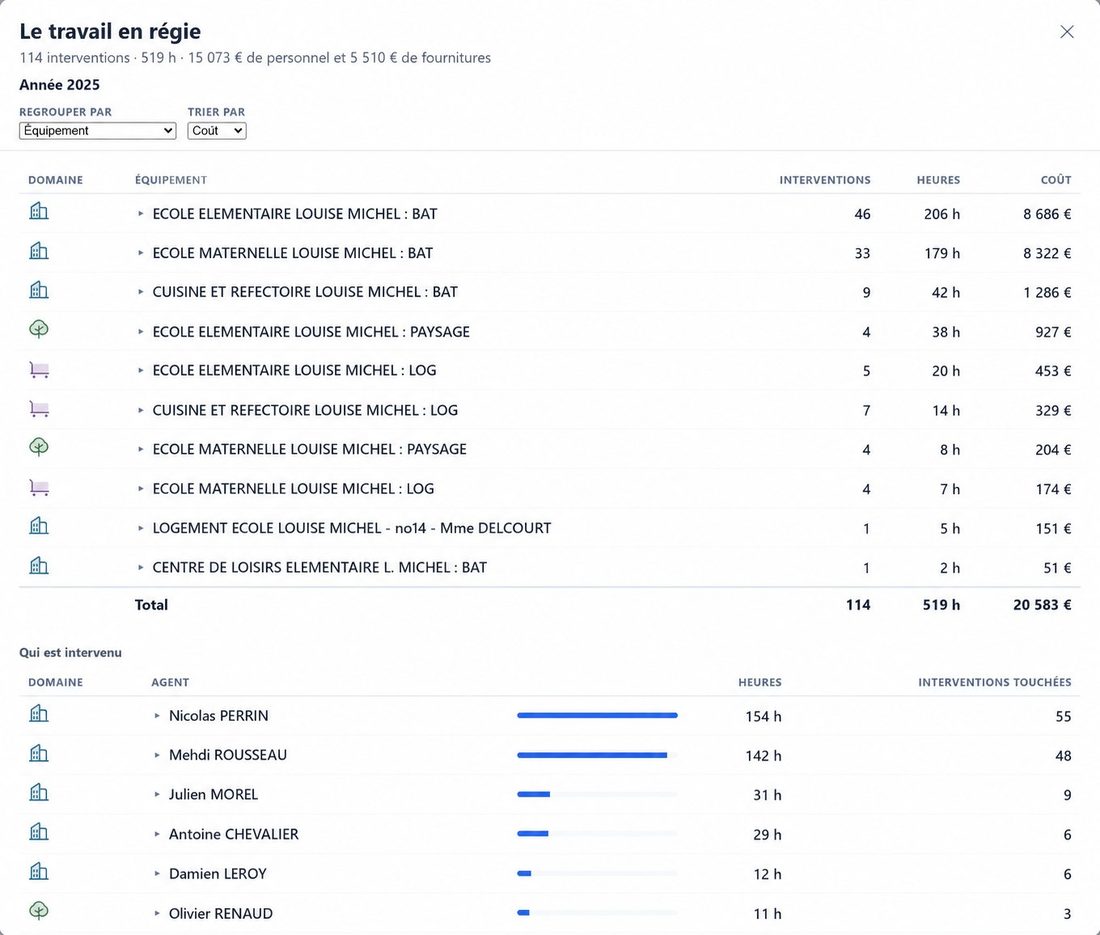Click building icon for CUISINE ET REFECTOIRE : BAT
The width and height of the screenshot is (1100, 935).
[x=39, y=290]
